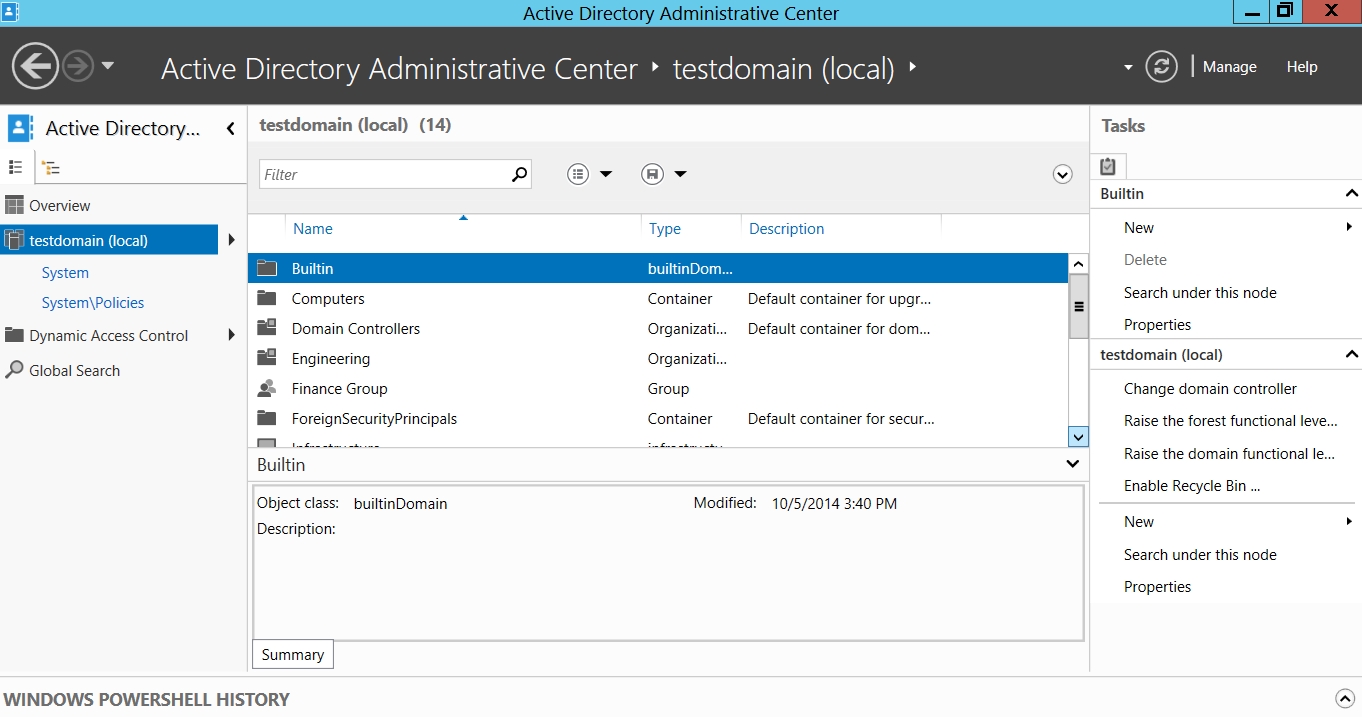Collapse the navigation pane chevron

(231, 128)
